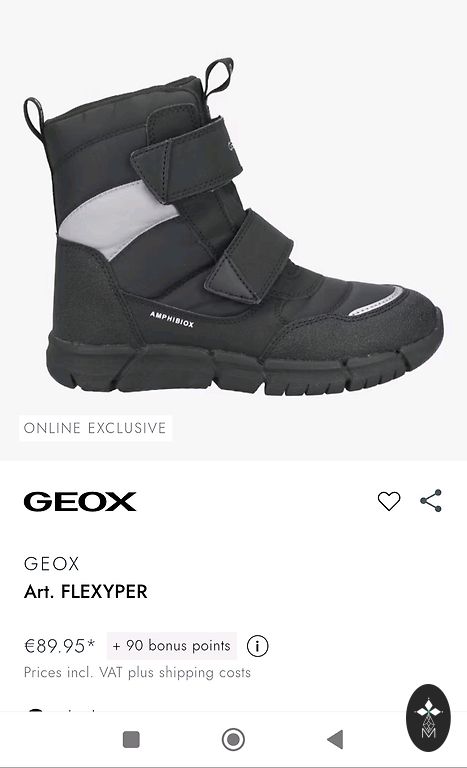Tap the Android home circle button
The image size is (467, 768).
(x=233, y=739)
